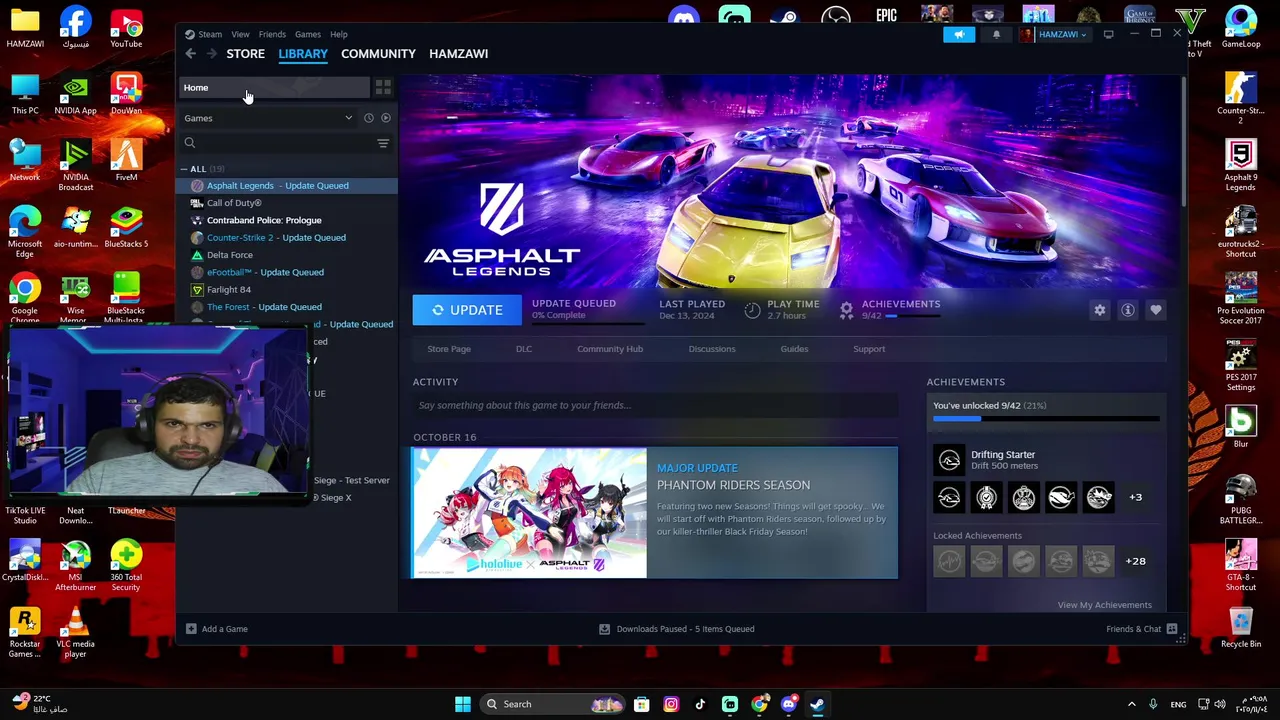This screenshot has width=1280, height=720.
Task: Open the Discussions link
Action: tap(712, 349)
